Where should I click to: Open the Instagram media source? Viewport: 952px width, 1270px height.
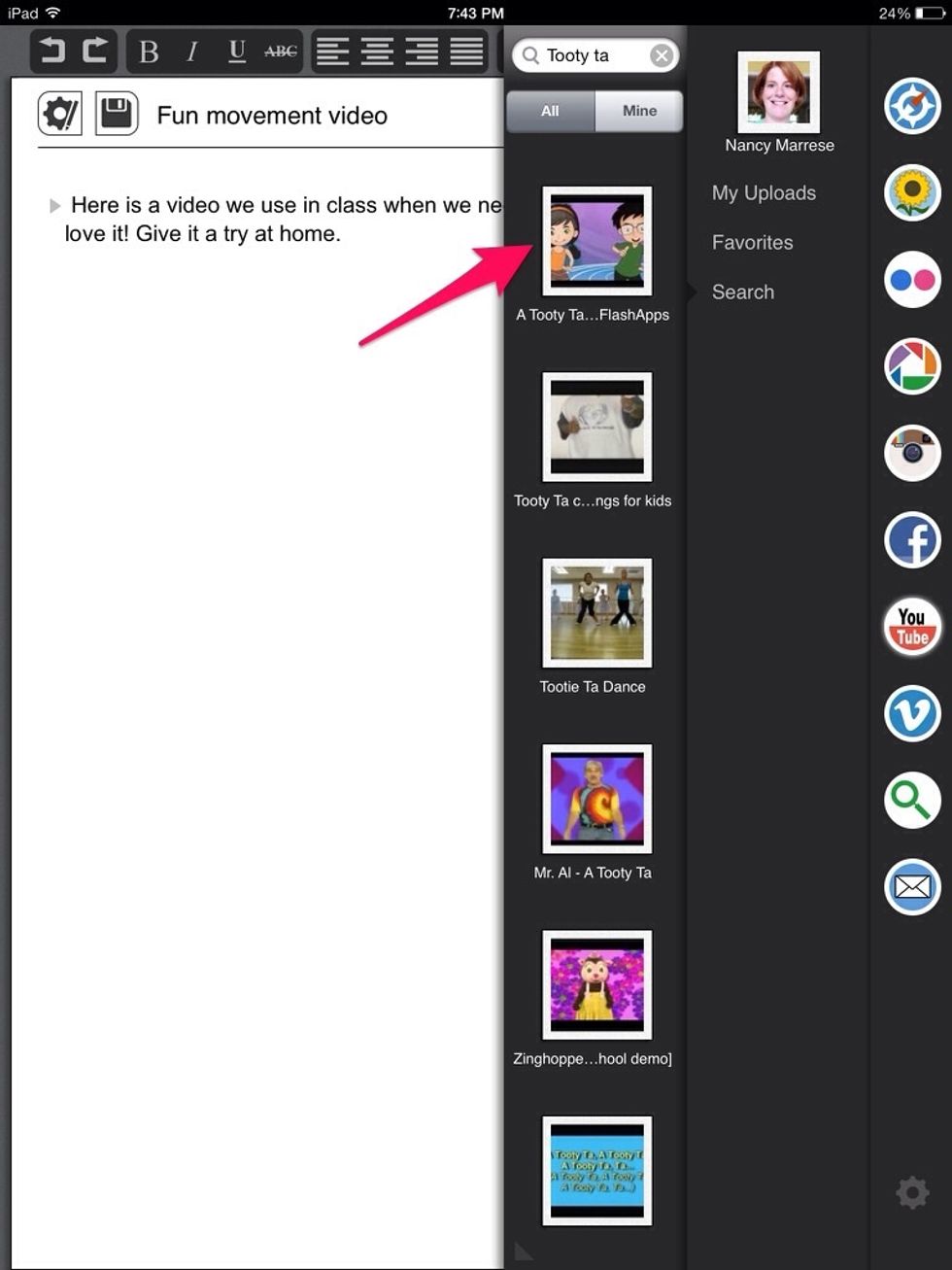point(911,453)
